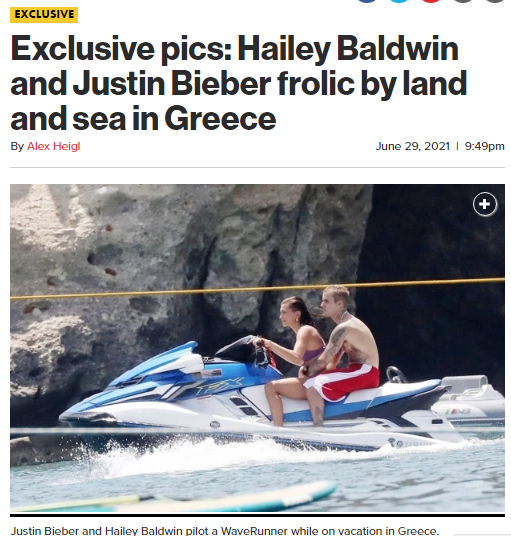
Task: Share article via the red circle icon
Action: coord(431,1)
